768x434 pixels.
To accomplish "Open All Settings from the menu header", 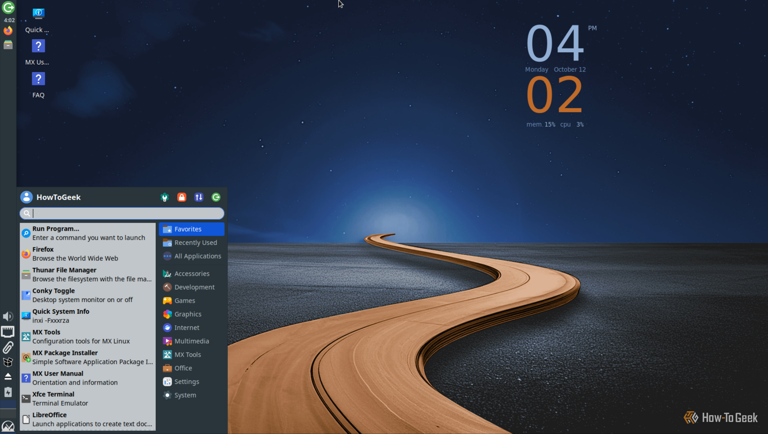I will click(x=165, y=197).
